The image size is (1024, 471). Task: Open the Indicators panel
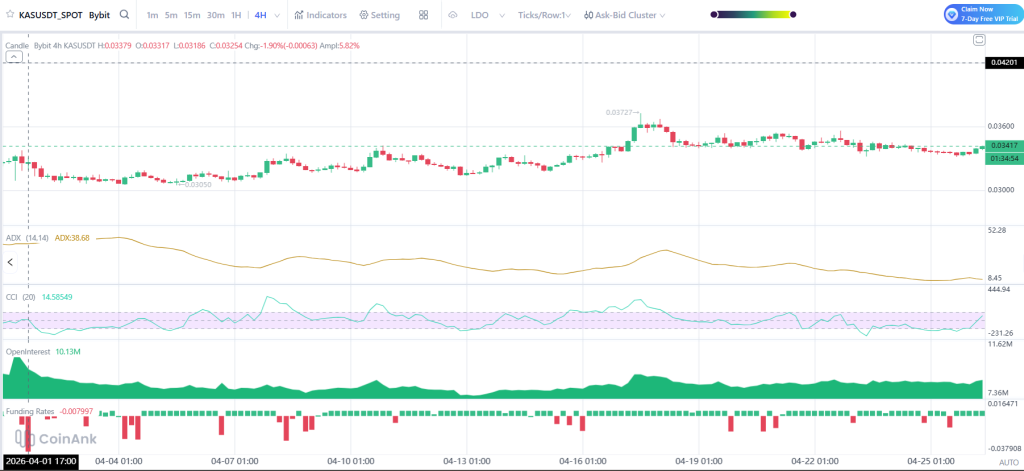point(321,15)
